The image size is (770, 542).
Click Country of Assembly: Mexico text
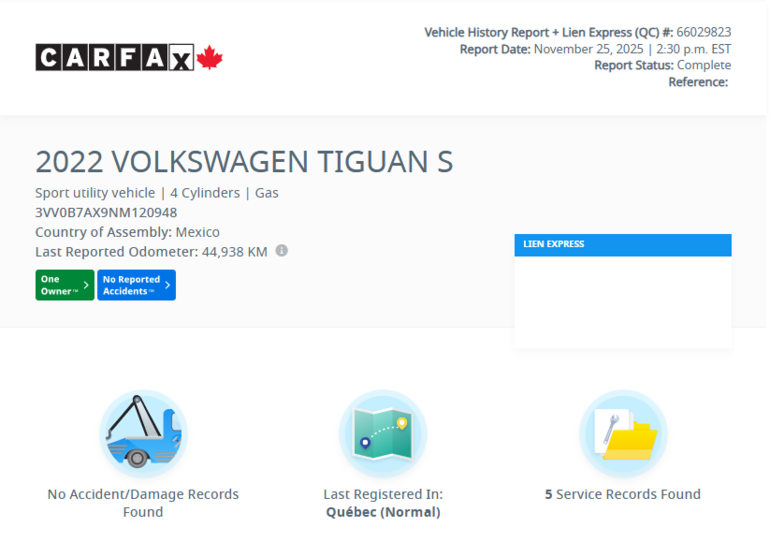coord(127,232)
